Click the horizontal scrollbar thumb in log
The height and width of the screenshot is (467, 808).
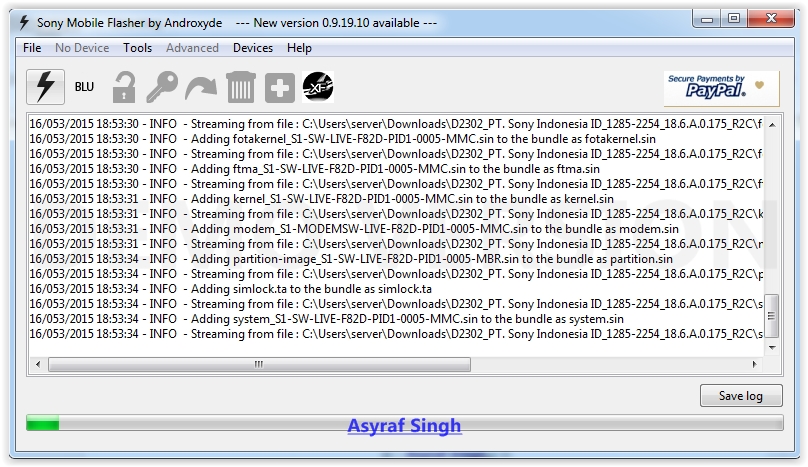tap(259, 364)
